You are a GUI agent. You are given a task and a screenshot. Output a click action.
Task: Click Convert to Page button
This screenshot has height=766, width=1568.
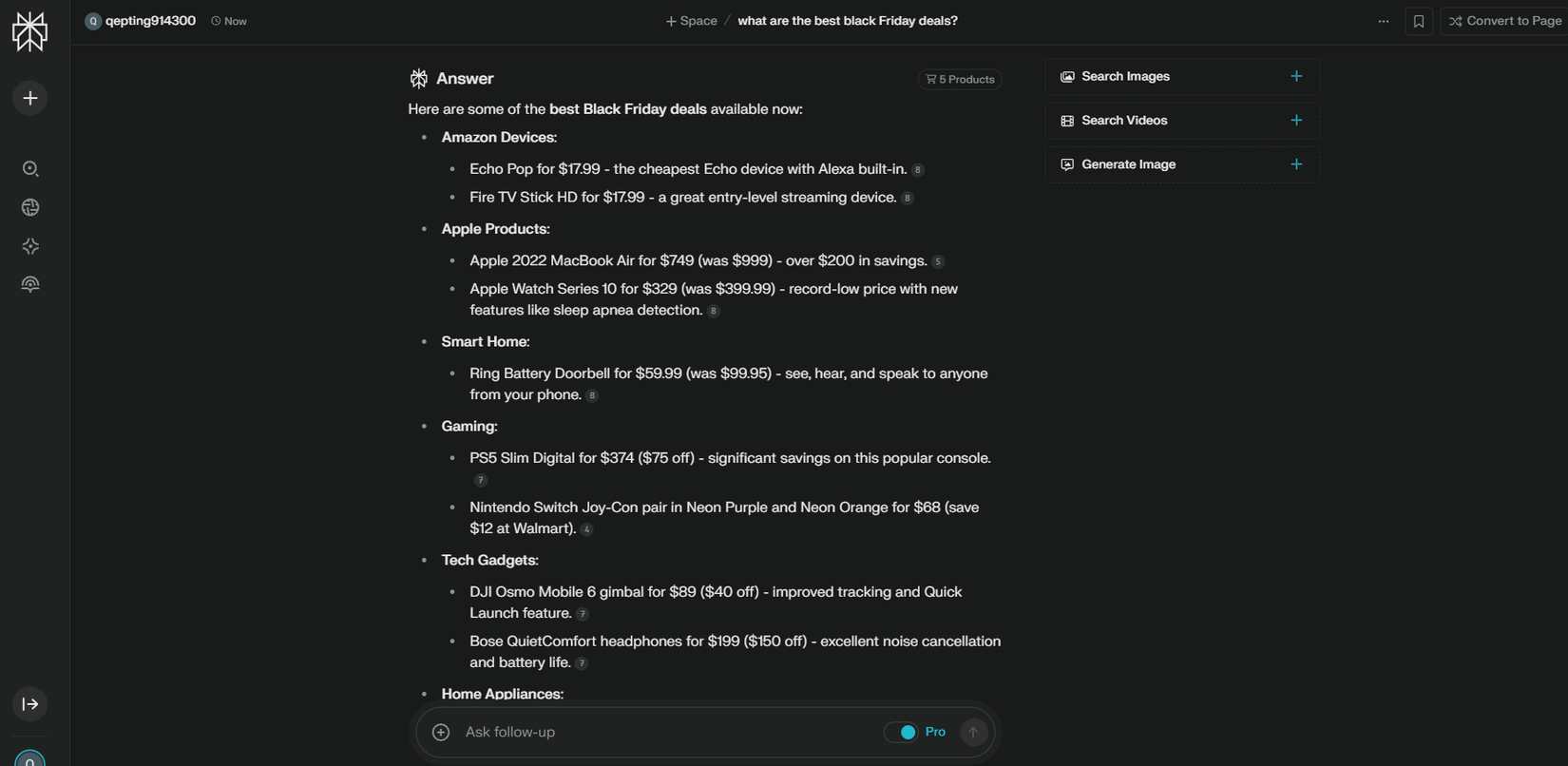[x=1504, y=21]
